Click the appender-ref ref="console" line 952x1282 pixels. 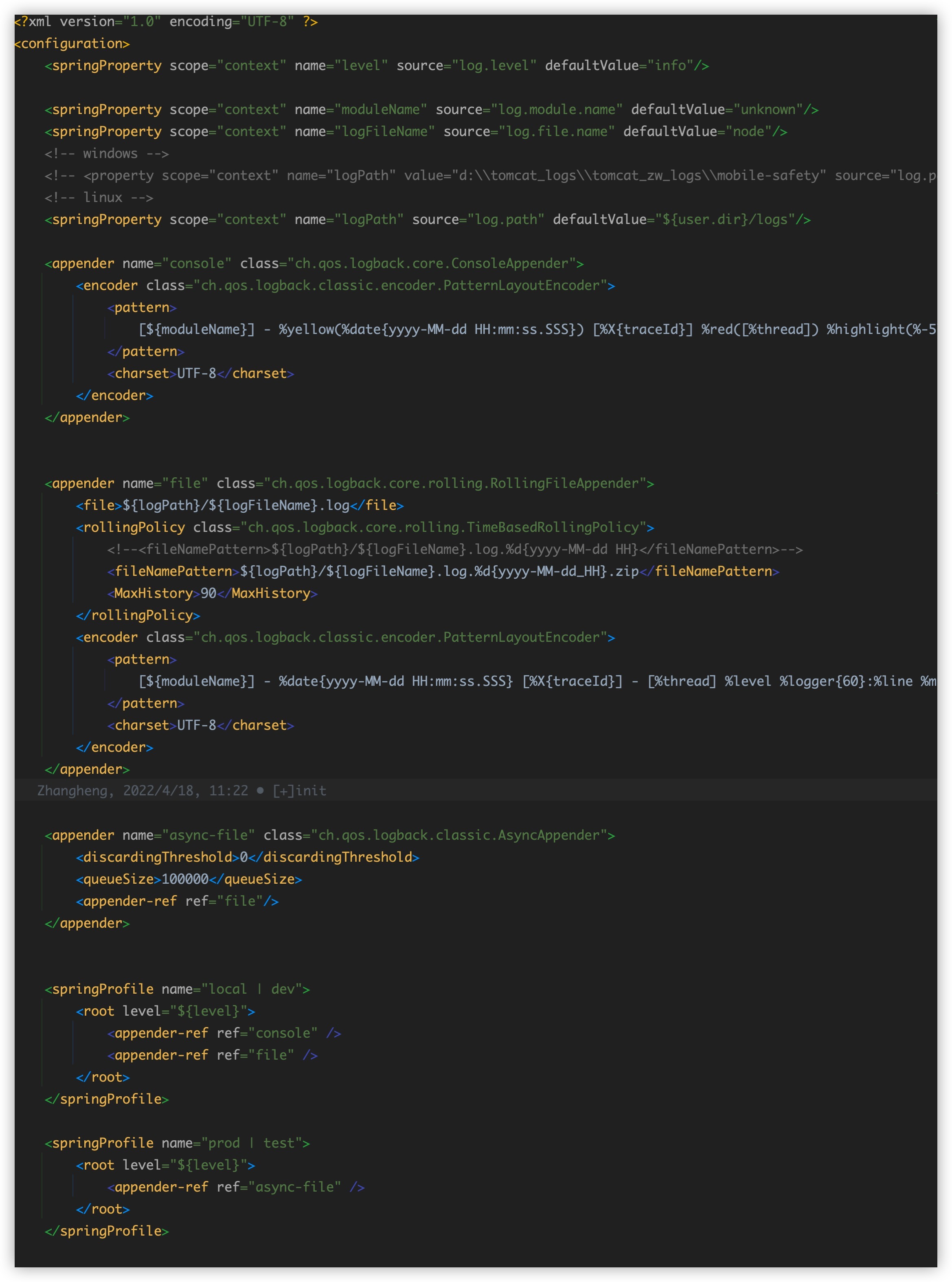pyautogui.click(x=224, y=1033)
